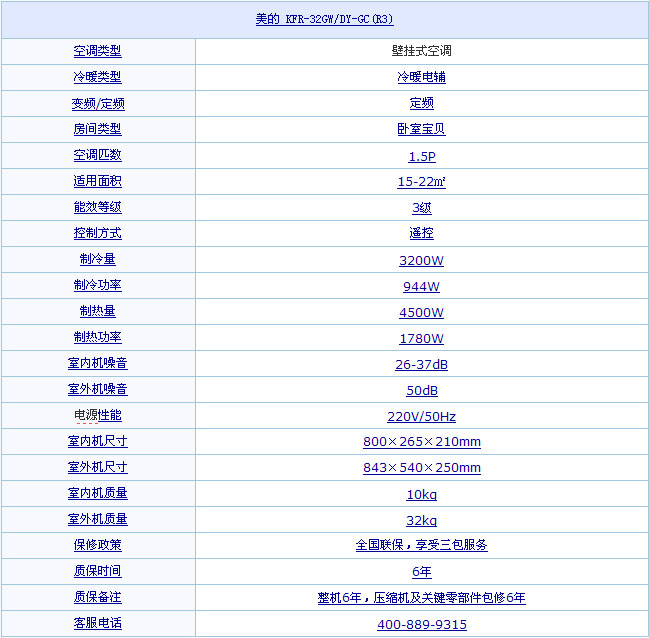Click the 15-22㎡ value link

click(421, 182)
